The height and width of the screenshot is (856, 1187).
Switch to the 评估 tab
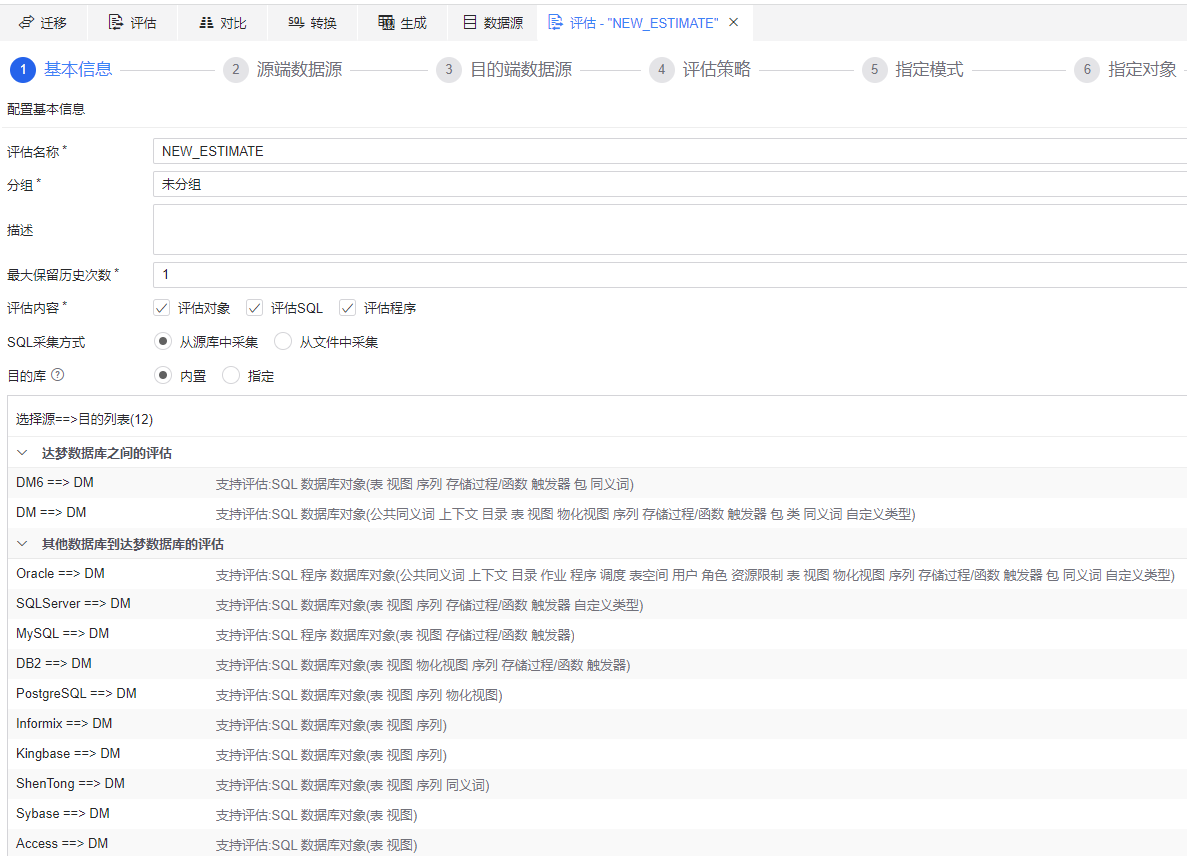coord(132,23)
